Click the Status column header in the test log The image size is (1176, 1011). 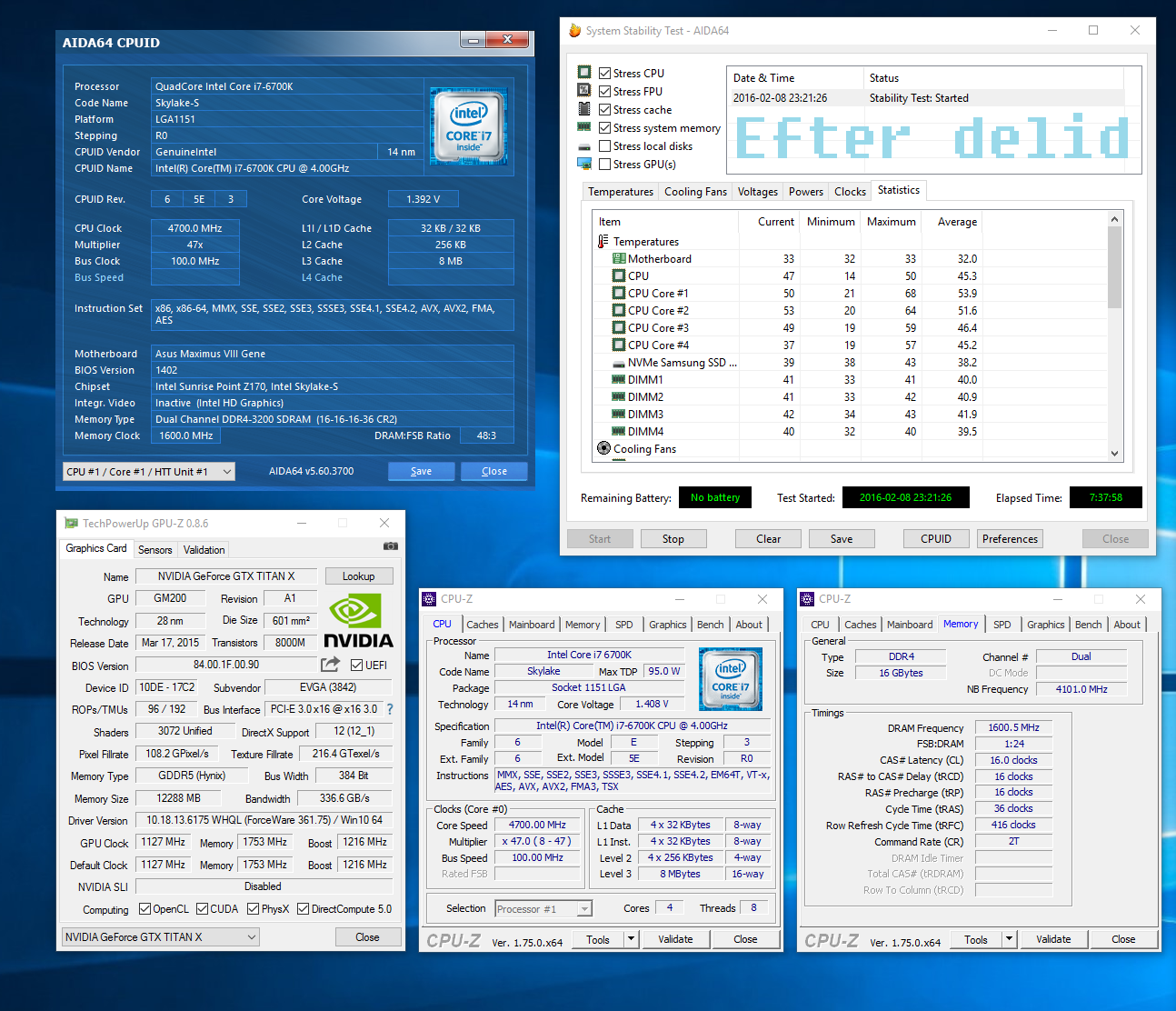(994, 78)
